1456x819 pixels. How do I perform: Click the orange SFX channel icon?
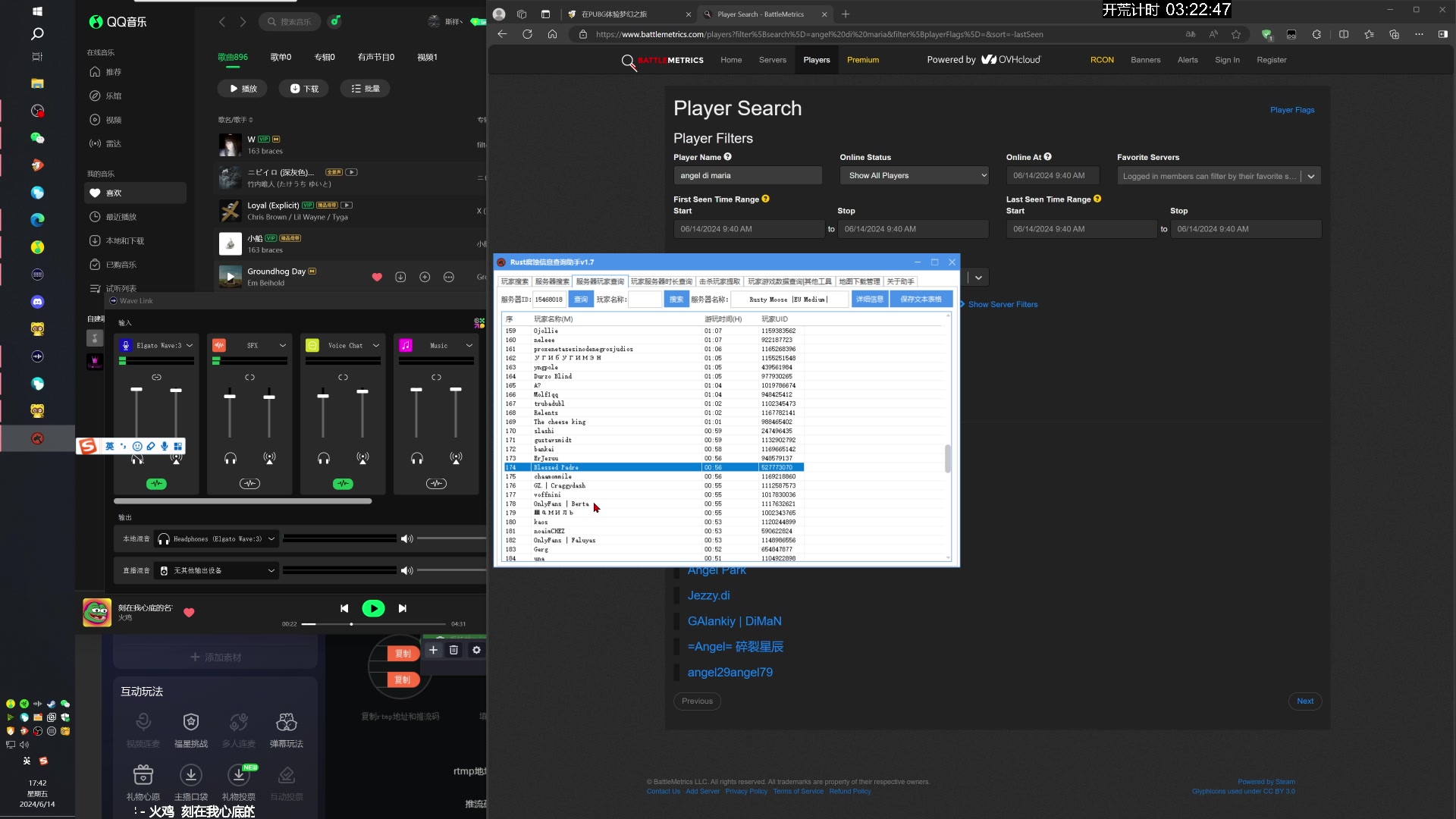219,346
